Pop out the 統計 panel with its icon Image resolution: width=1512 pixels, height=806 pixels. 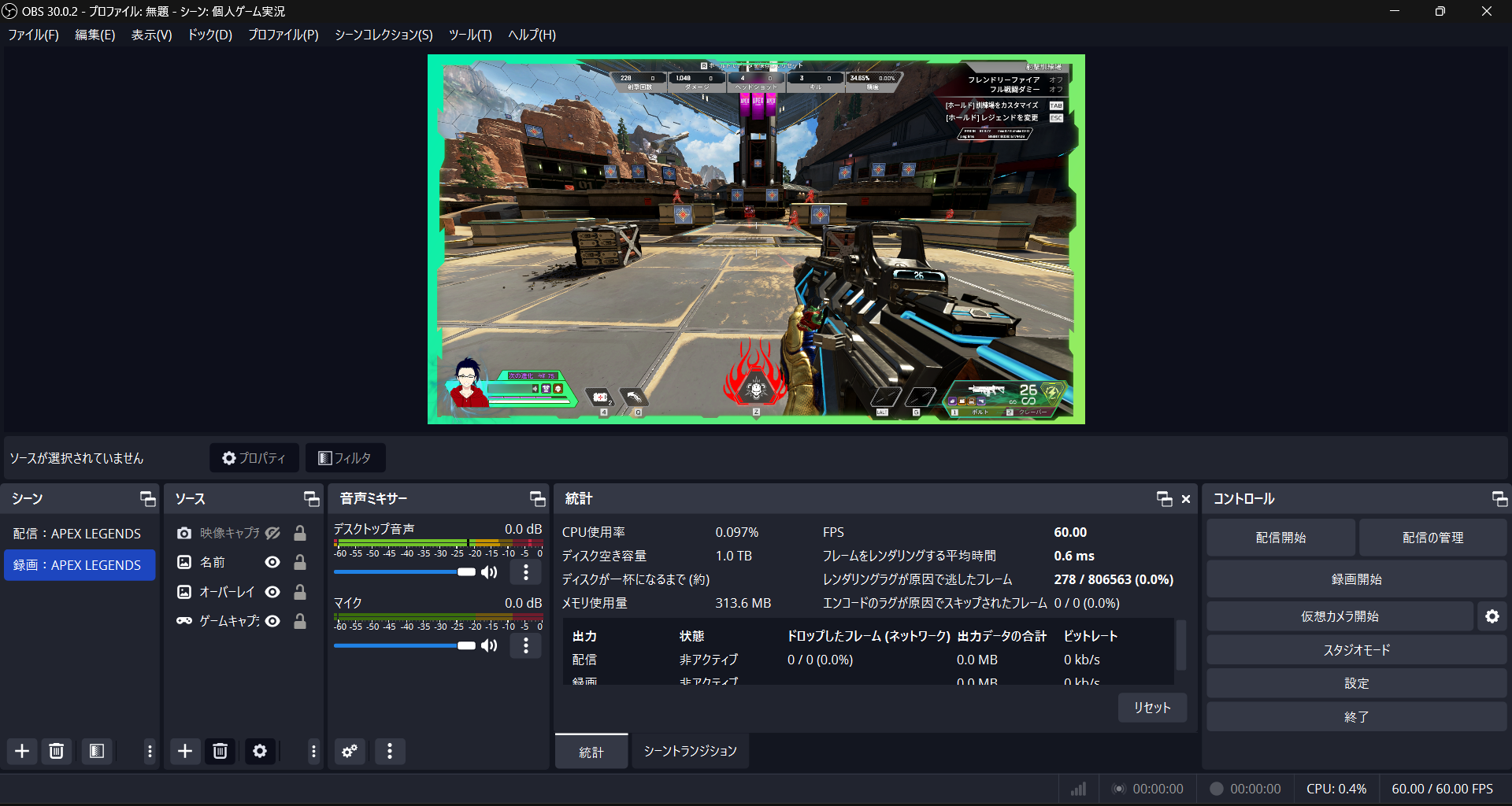pyautogui.click(x=1164, y=498)
